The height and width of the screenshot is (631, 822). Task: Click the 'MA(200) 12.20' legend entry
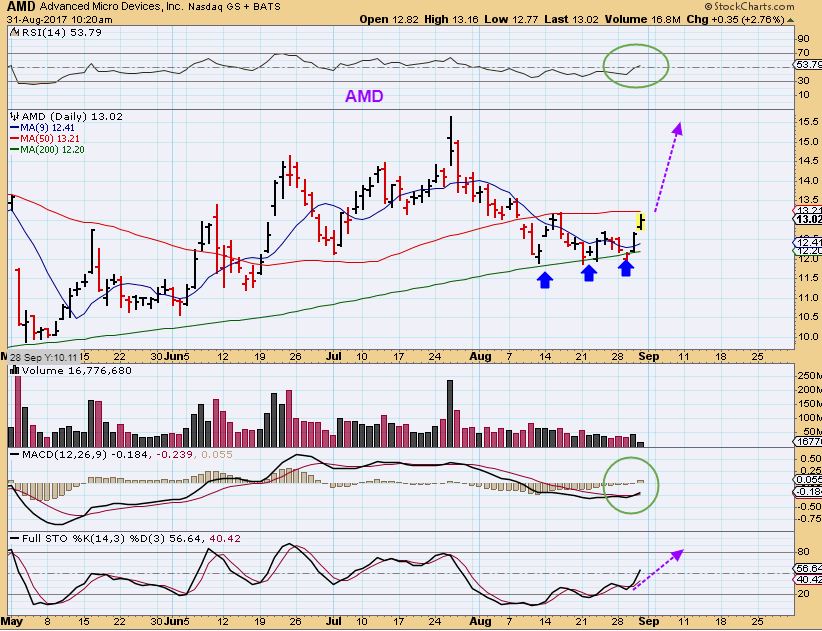tap(52, 150)
